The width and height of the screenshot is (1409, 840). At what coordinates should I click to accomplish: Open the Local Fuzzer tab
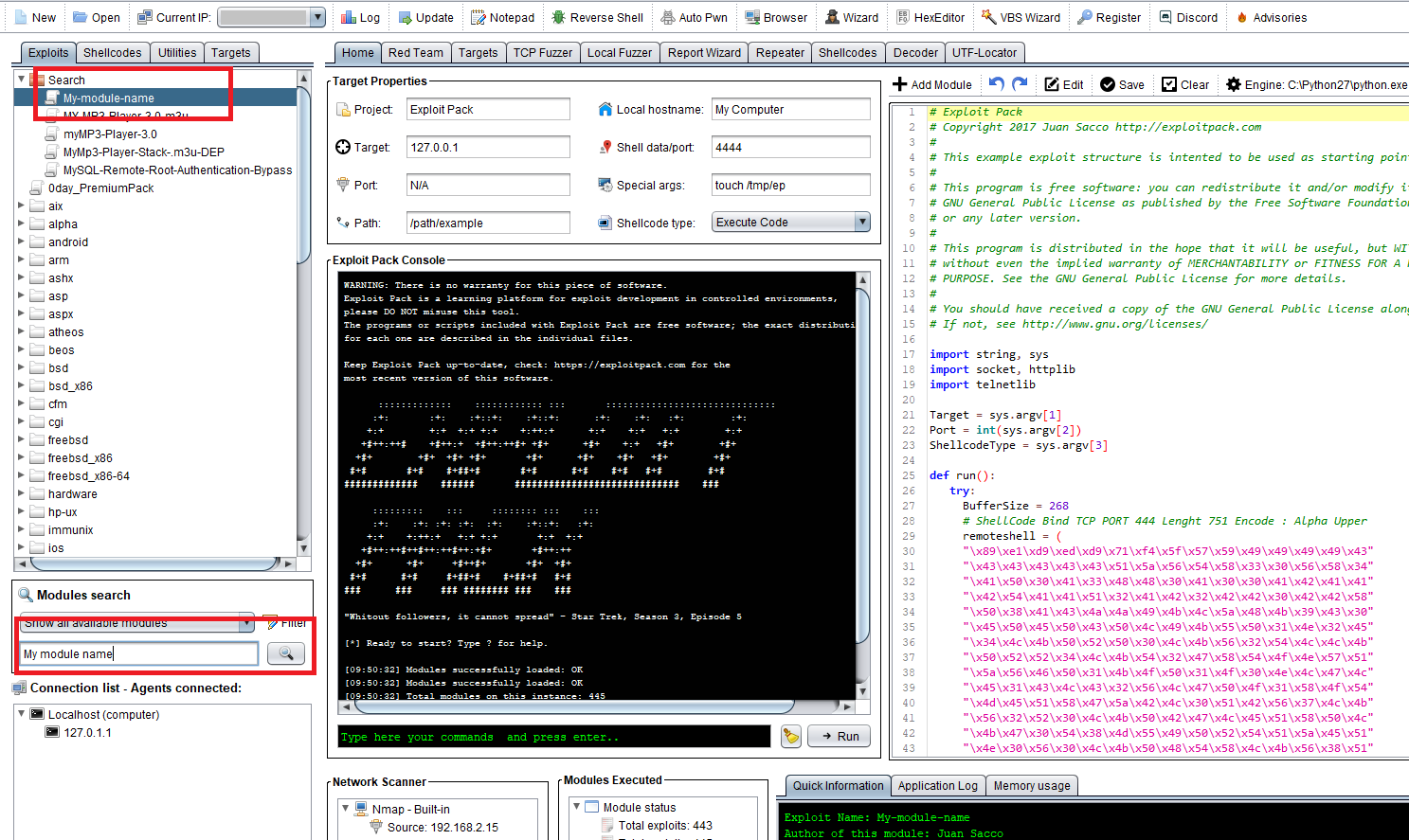(x=620, y=53)
